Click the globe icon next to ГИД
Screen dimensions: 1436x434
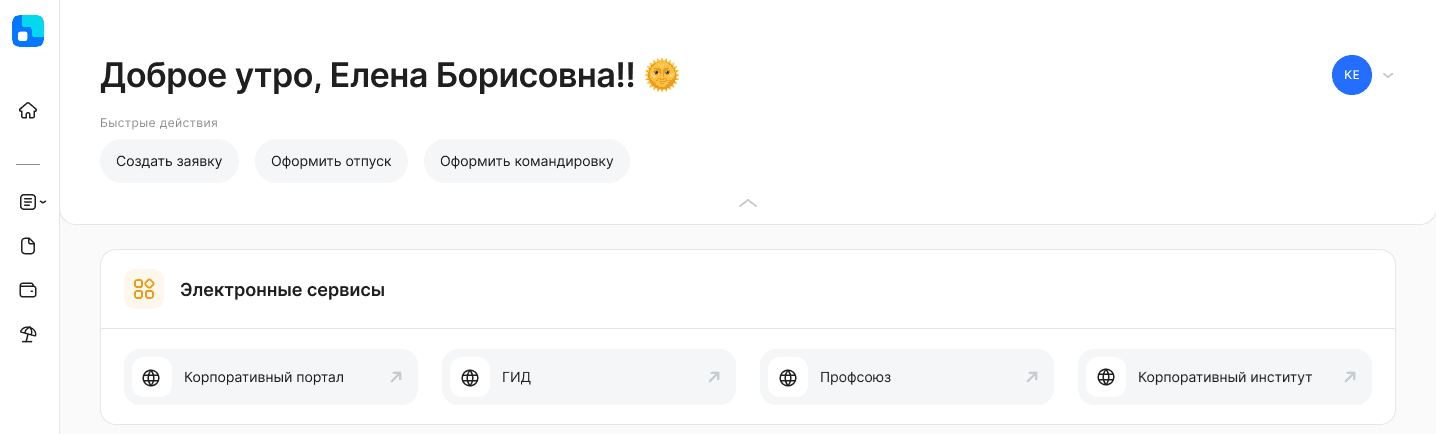pos(470,377)
